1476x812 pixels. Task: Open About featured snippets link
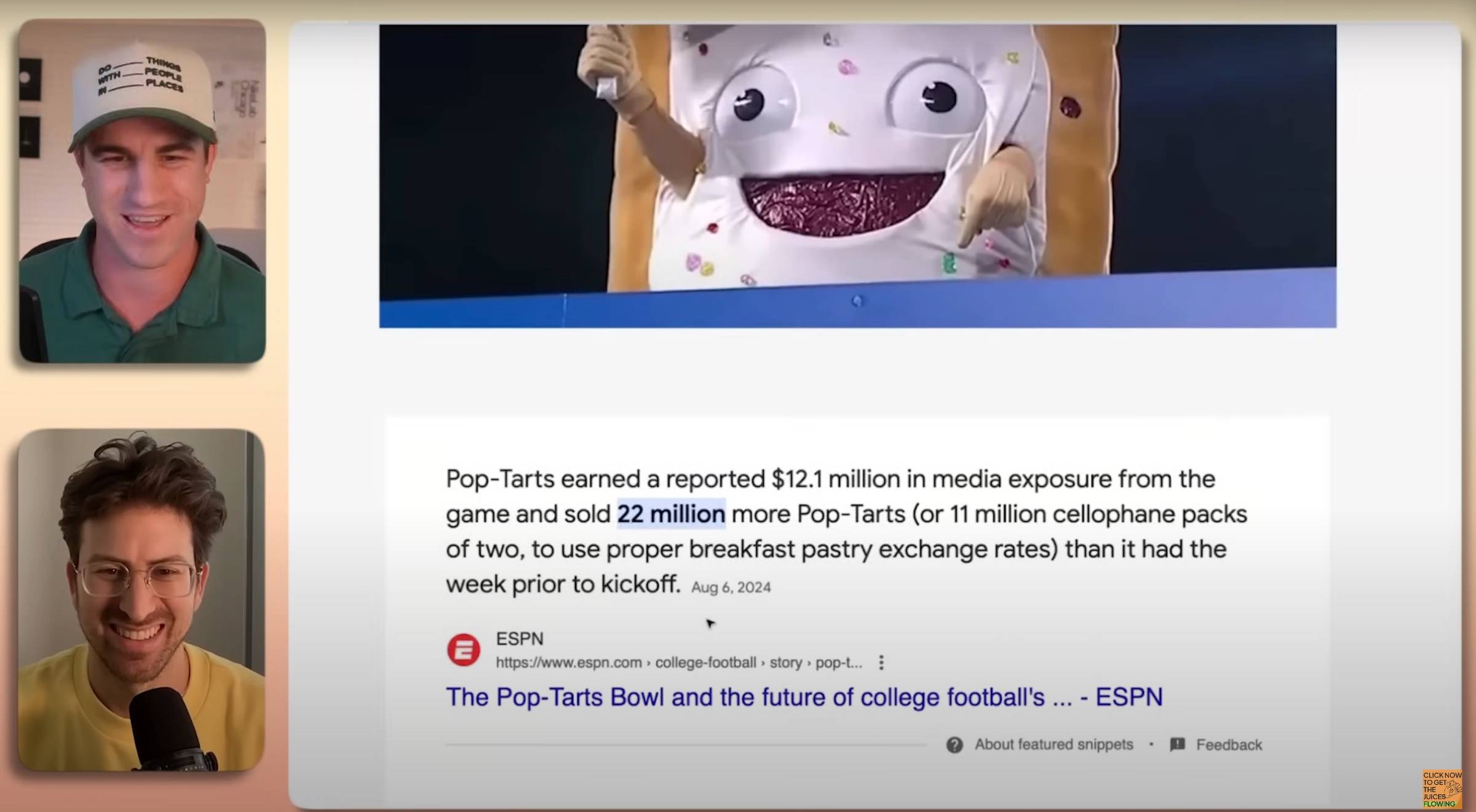pos(1053,744)
